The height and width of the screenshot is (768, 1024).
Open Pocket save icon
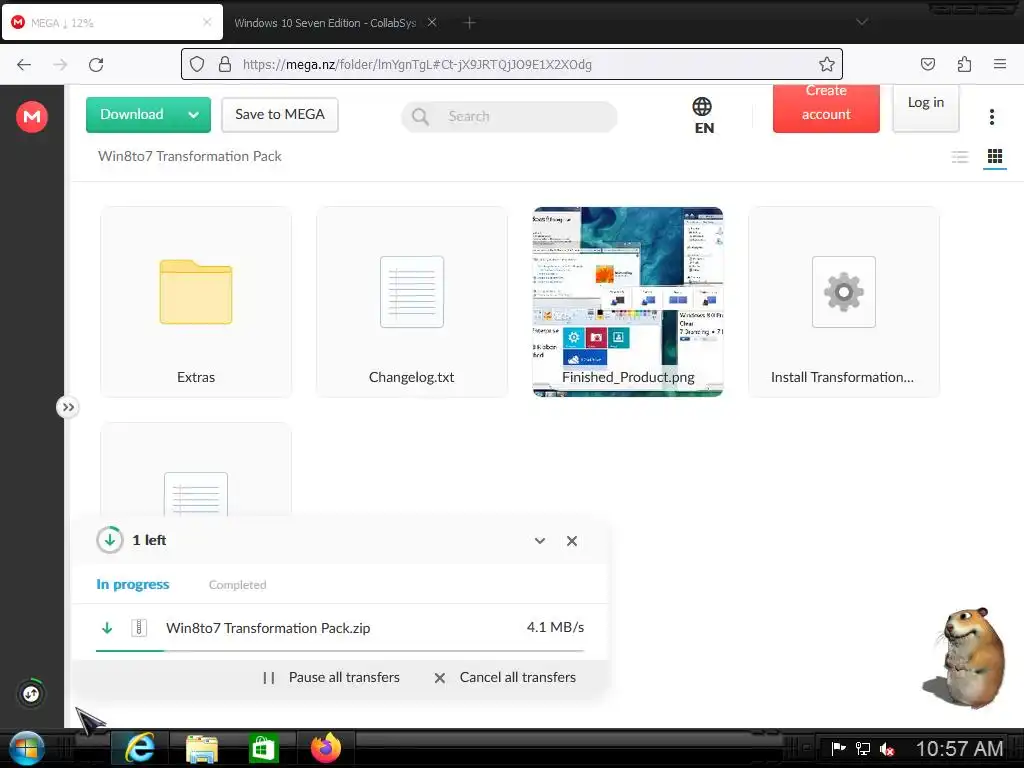click(x=927, y=64)
